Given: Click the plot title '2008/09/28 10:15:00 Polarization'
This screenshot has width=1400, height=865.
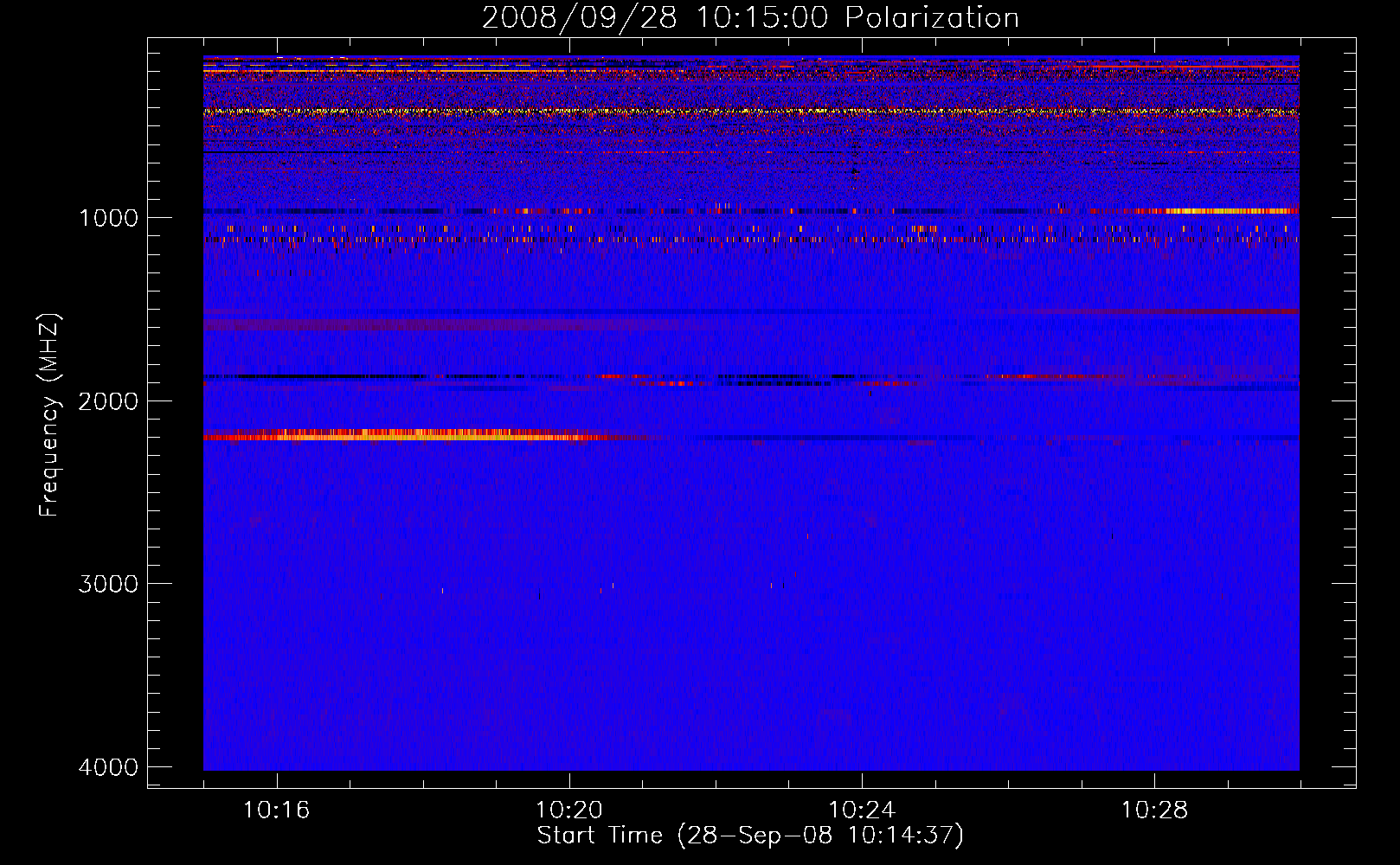Looking at the screenshot, I should (x=750, y=17).
